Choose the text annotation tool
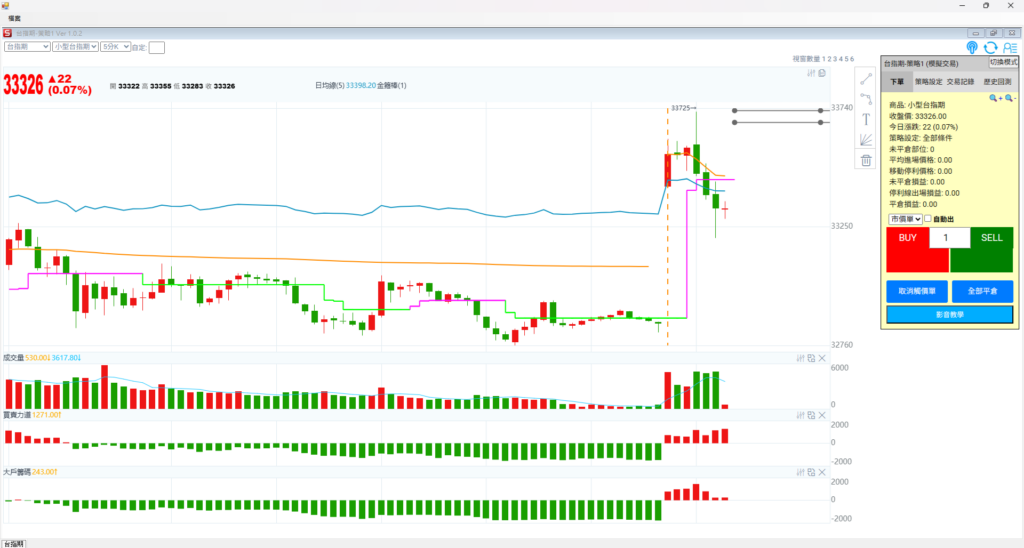The image size is (1024, 548). pos(866,119)
